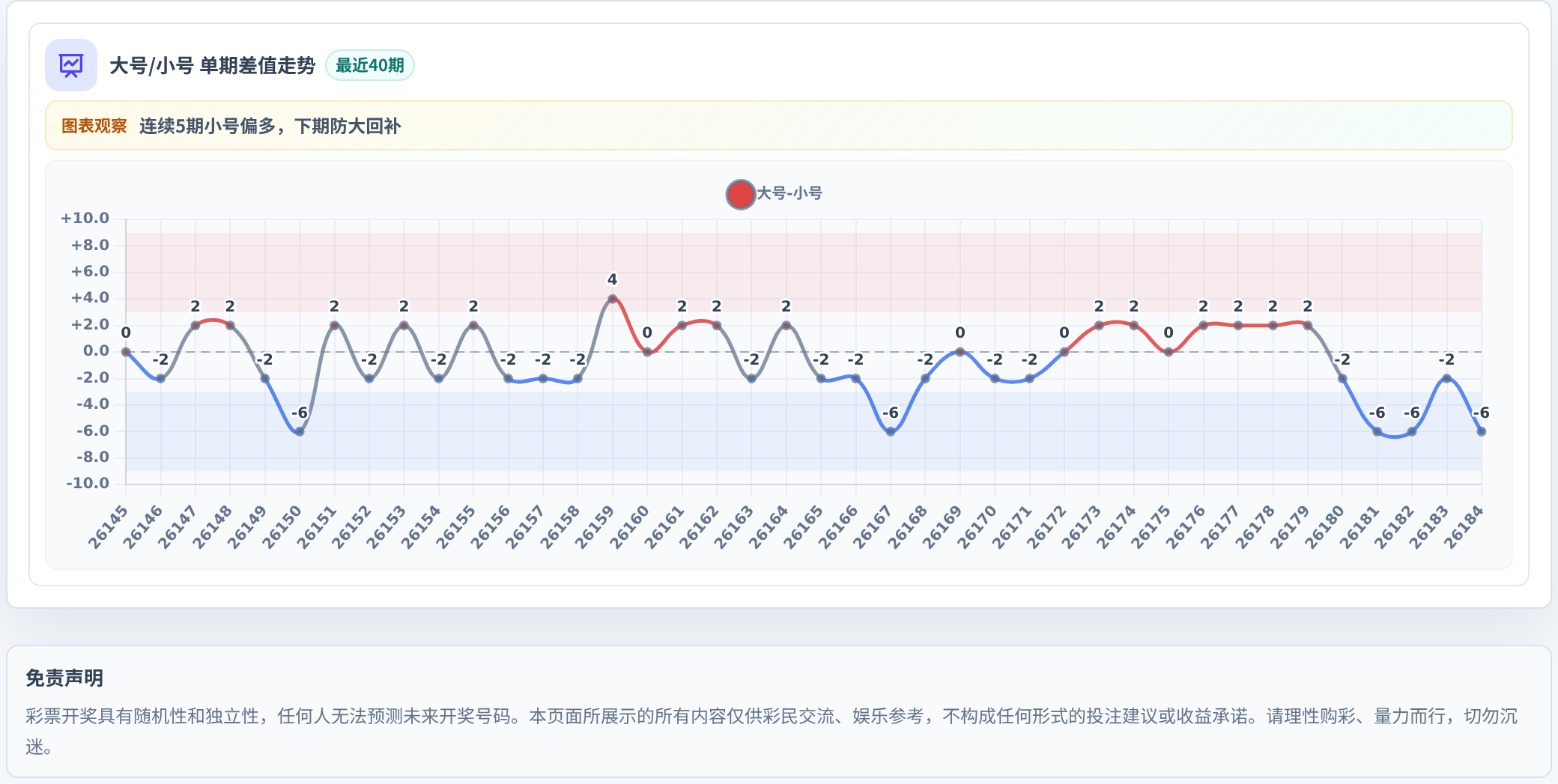The image size is (1558, 784).
Task: Select the -2 data point at issue 26183
Action: (1446, 378)
